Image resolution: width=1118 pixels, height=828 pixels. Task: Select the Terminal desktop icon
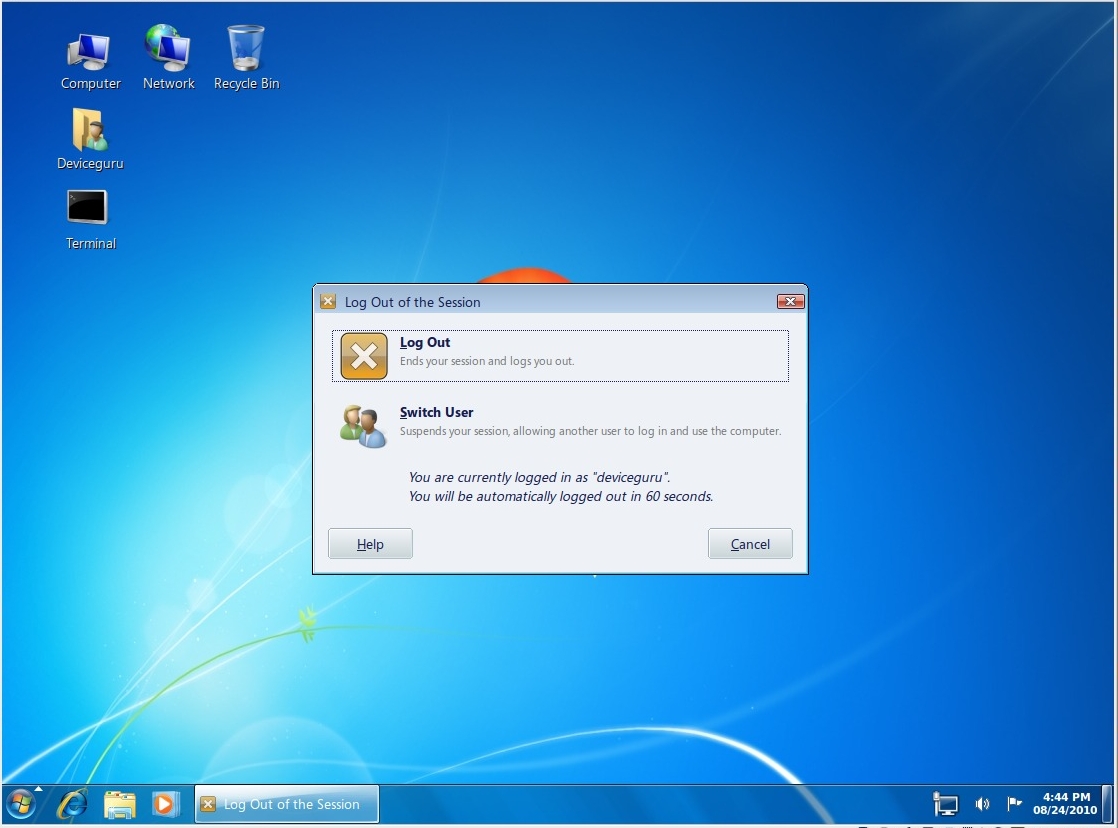click(x=90, y=220)
